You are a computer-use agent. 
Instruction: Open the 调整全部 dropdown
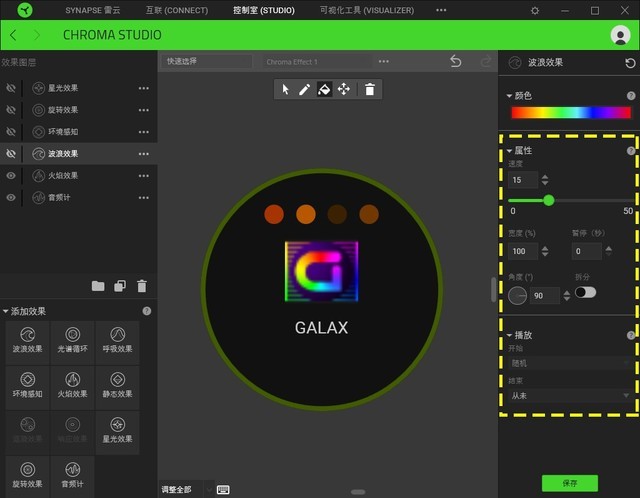187,489
